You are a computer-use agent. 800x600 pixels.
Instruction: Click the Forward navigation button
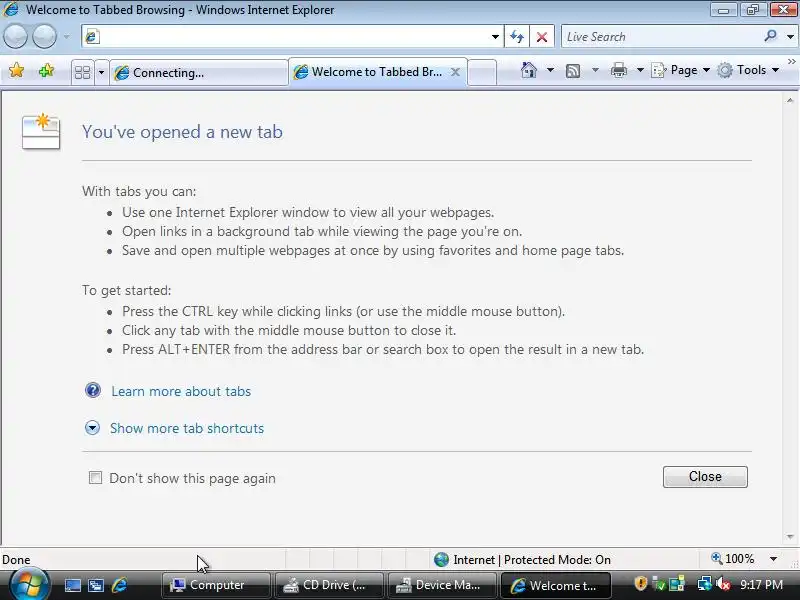click(x=45, y=37)
